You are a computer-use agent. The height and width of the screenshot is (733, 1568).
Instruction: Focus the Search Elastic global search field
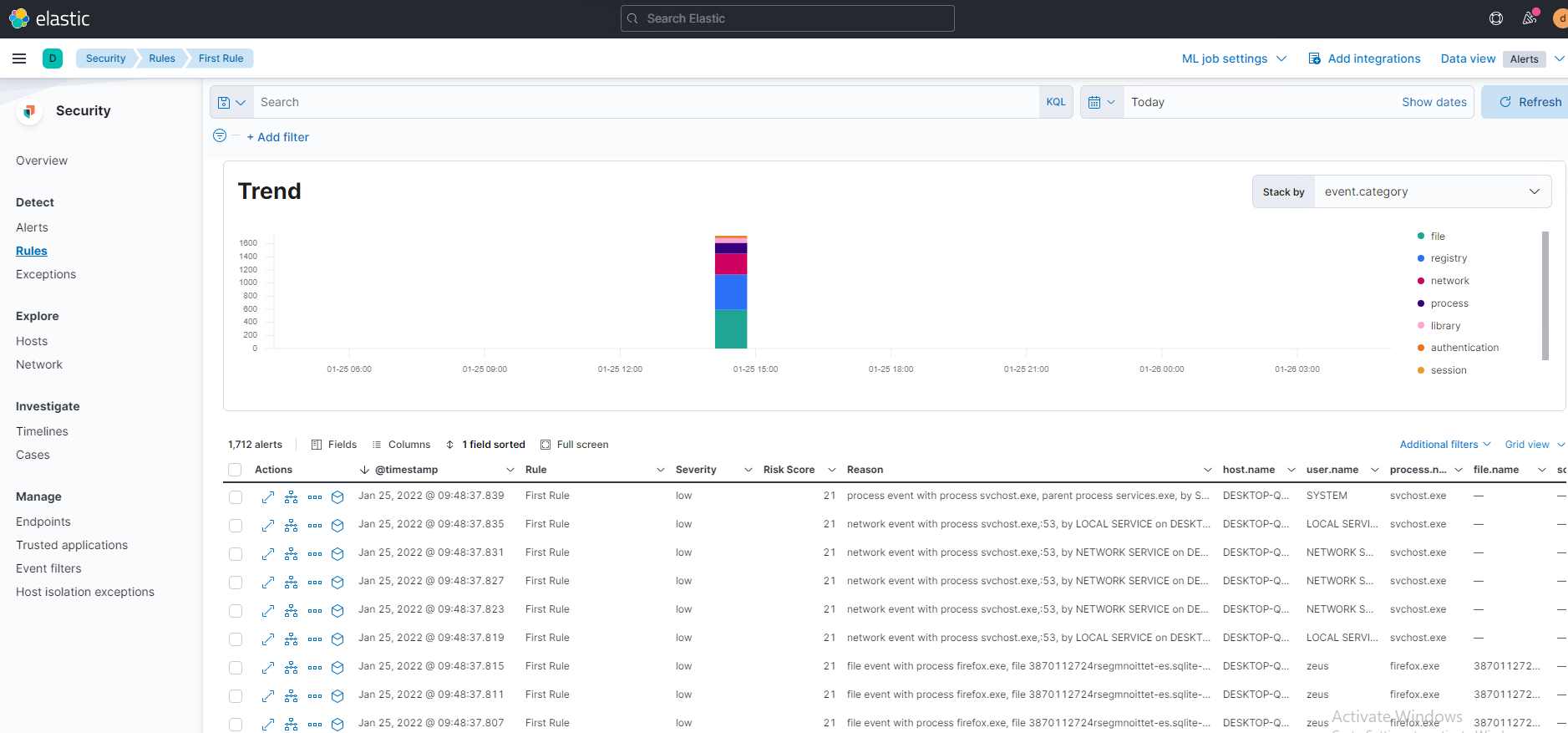coord(788,18)
